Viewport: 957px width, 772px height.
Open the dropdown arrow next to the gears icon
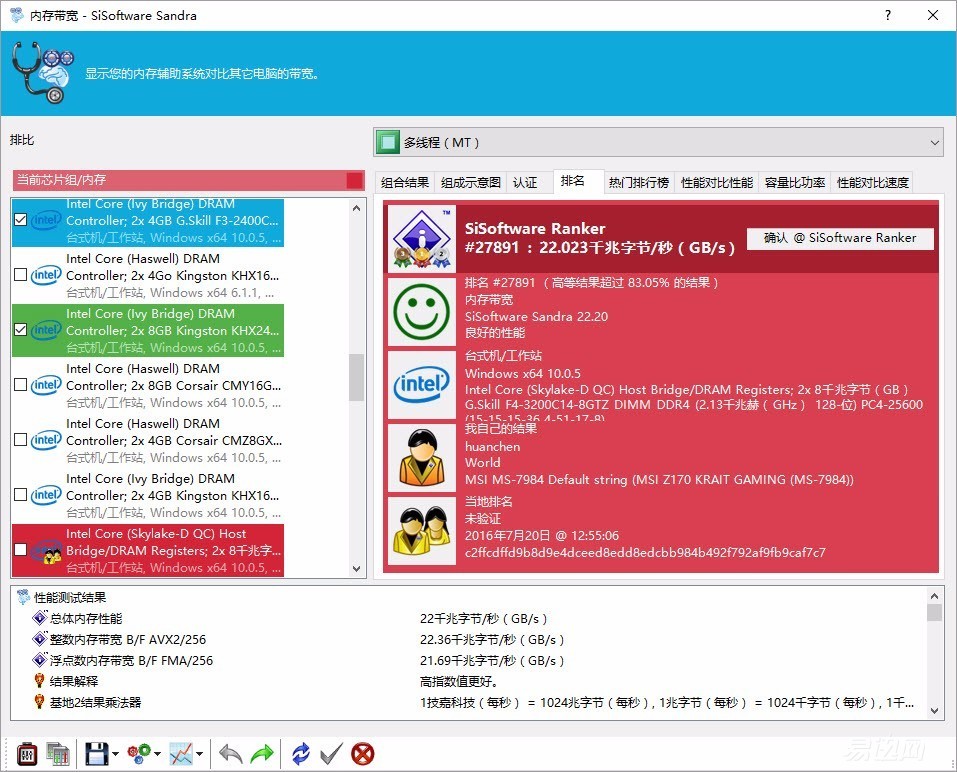pos(157,754)
